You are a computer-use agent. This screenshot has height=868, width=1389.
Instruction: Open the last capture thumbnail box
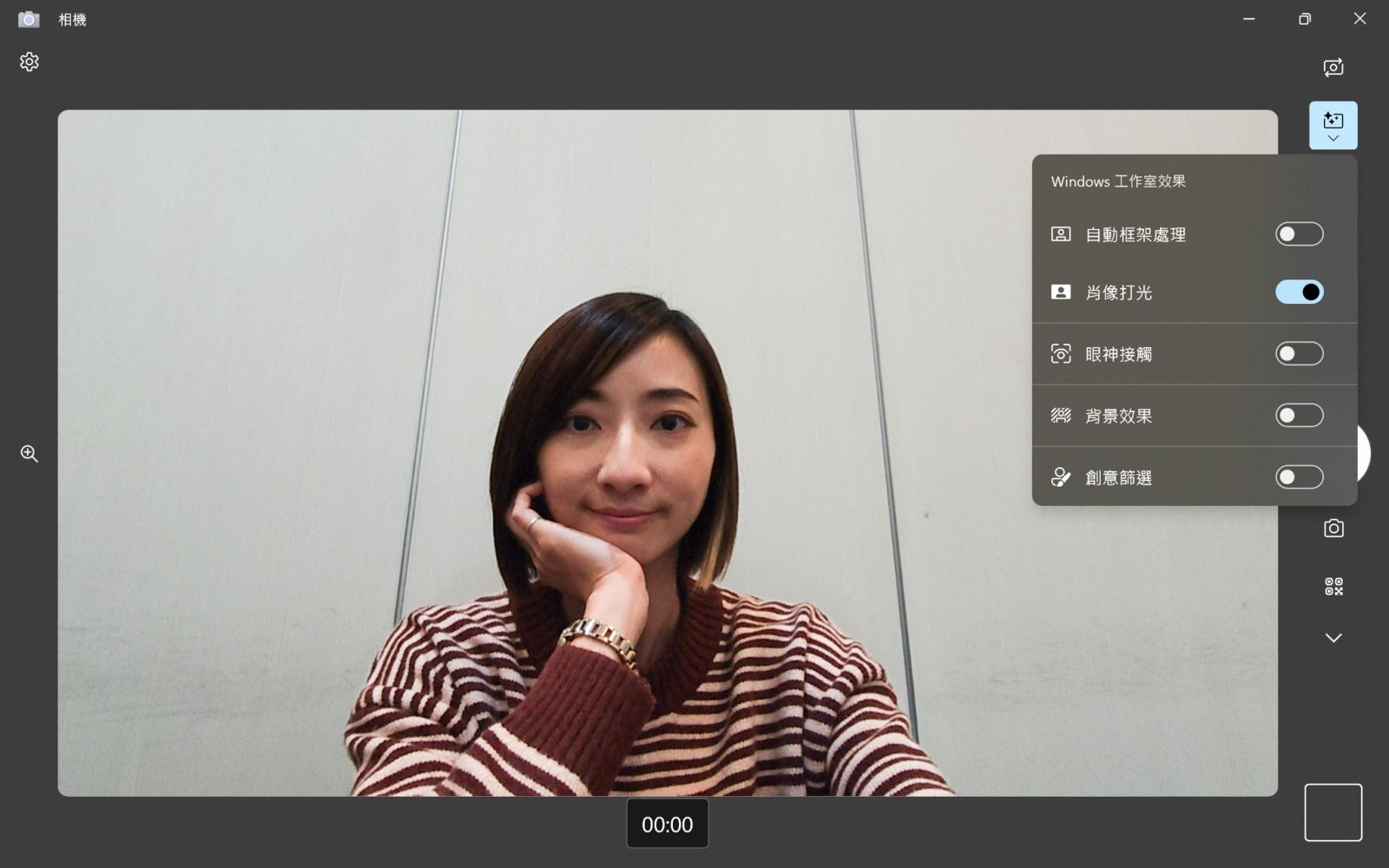tap(1333, 812)
